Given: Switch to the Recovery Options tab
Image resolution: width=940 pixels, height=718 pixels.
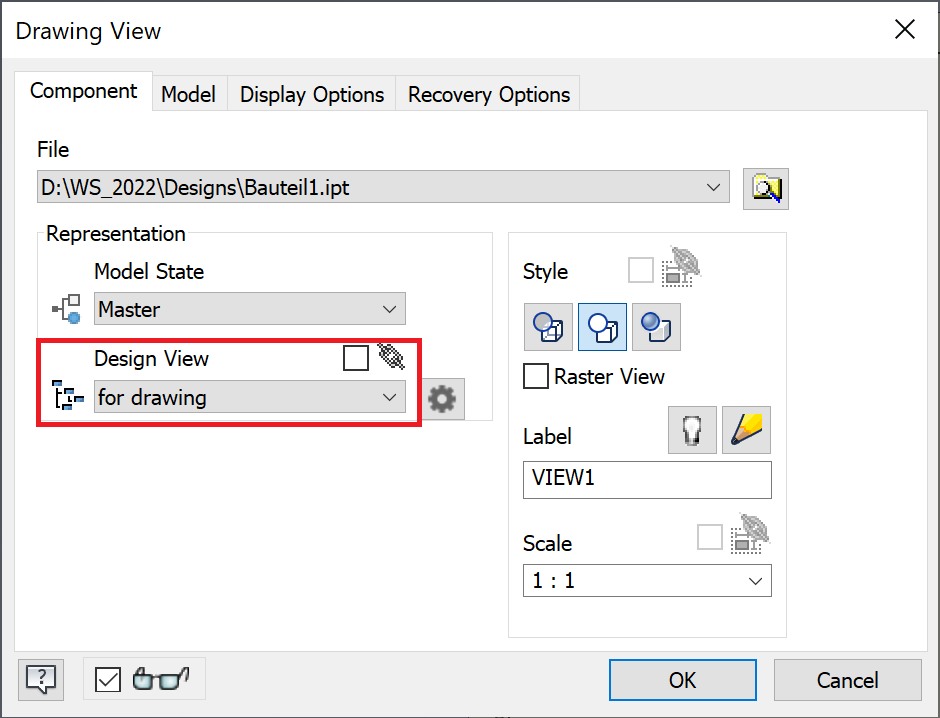Looking at the screenshot, I should 487,93.
